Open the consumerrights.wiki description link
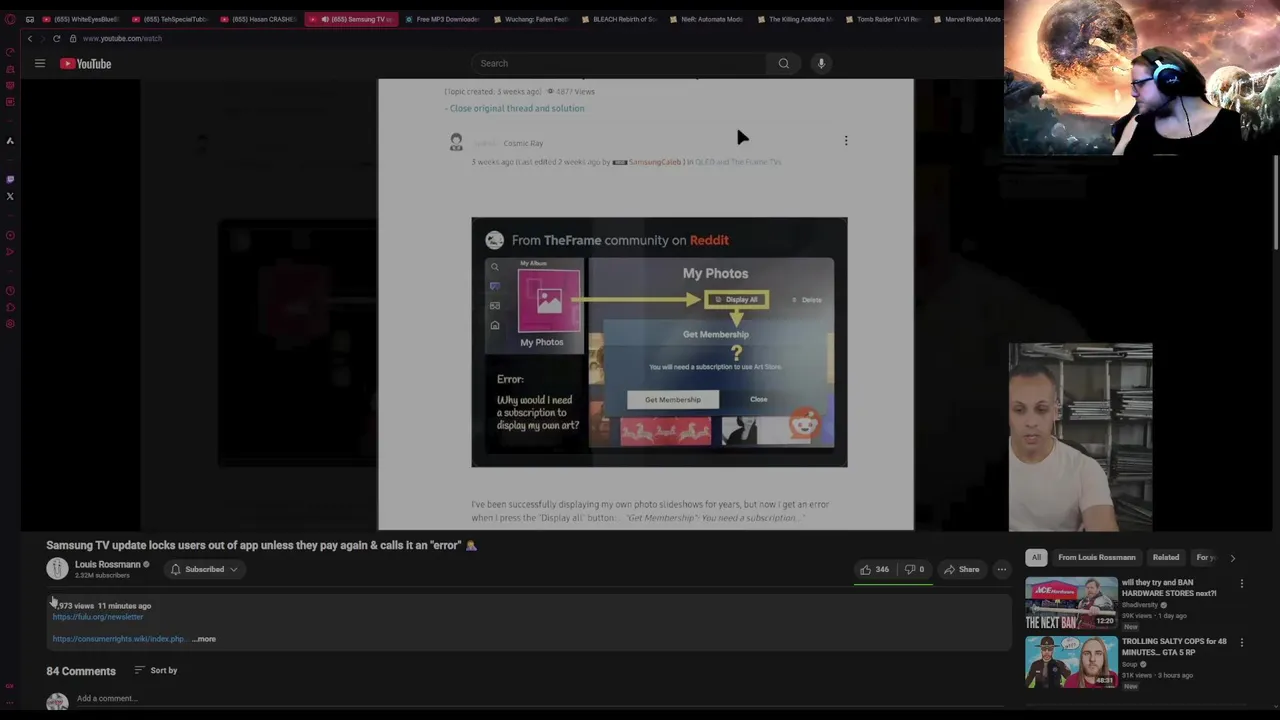 click(x=118, y=639)
